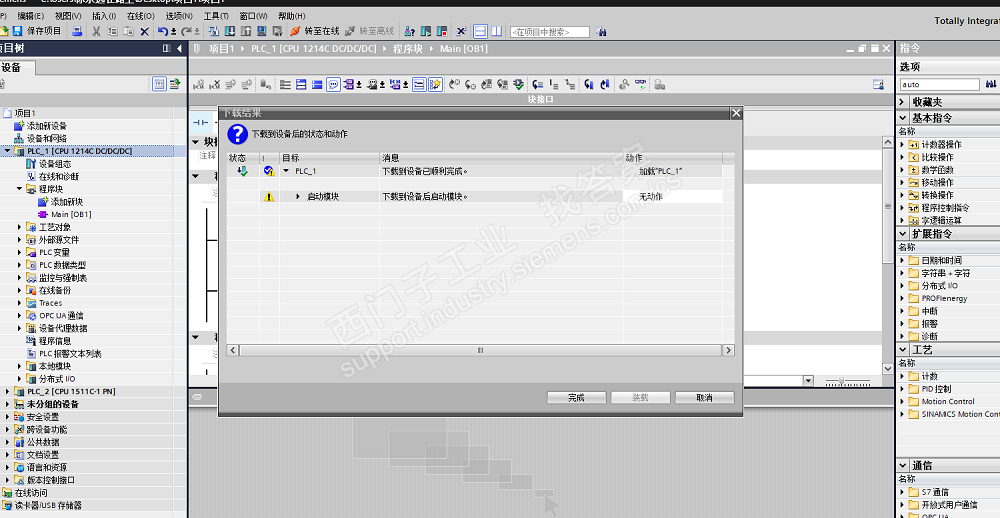This screenshot has width=1000, height=518.
Task: Expand PLC_2 [CPU 1511C-1 PN] node
Action: click(8, 392)
